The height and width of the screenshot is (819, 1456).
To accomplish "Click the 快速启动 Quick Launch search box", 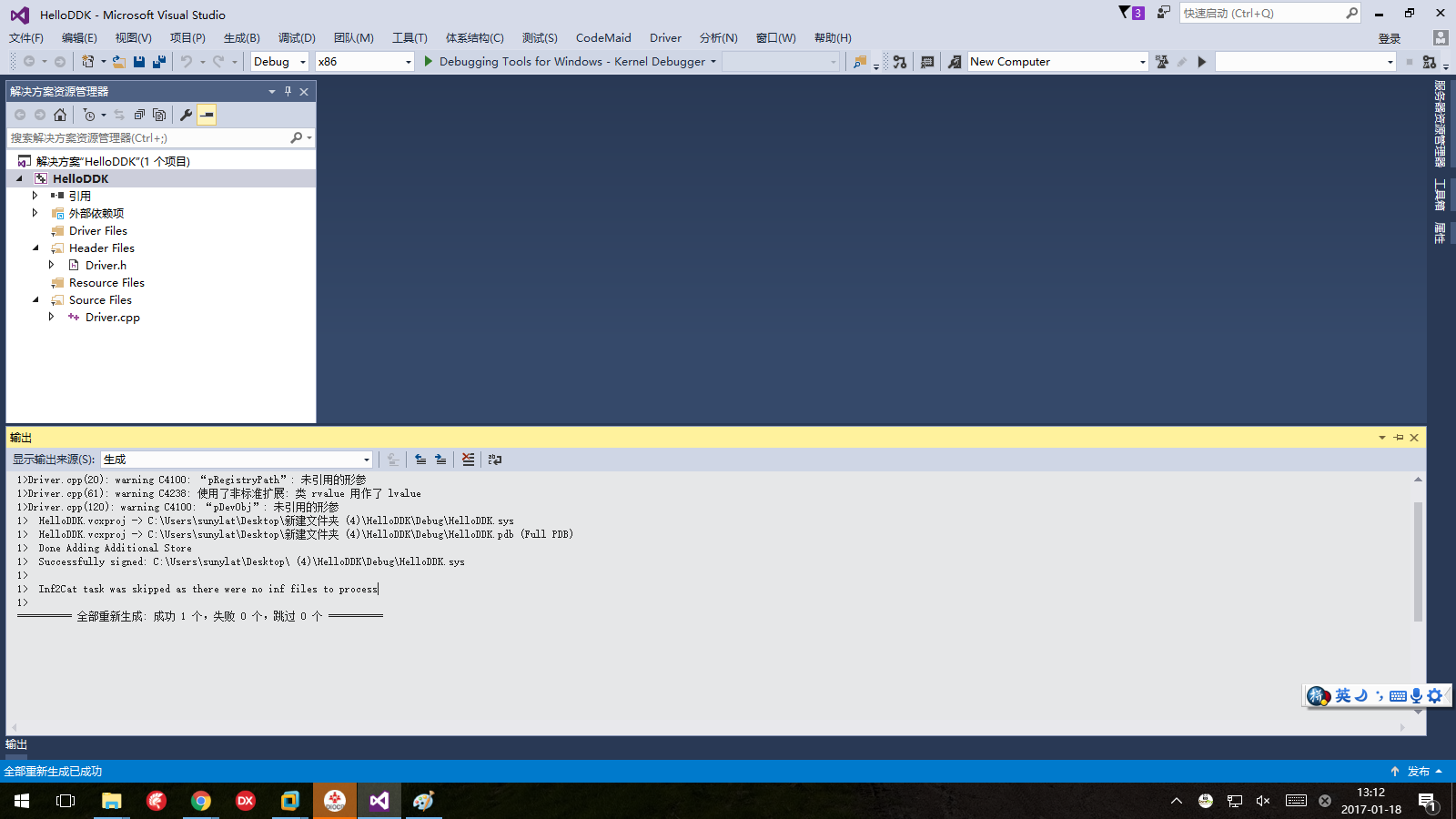I will (x=1261, y=13).
